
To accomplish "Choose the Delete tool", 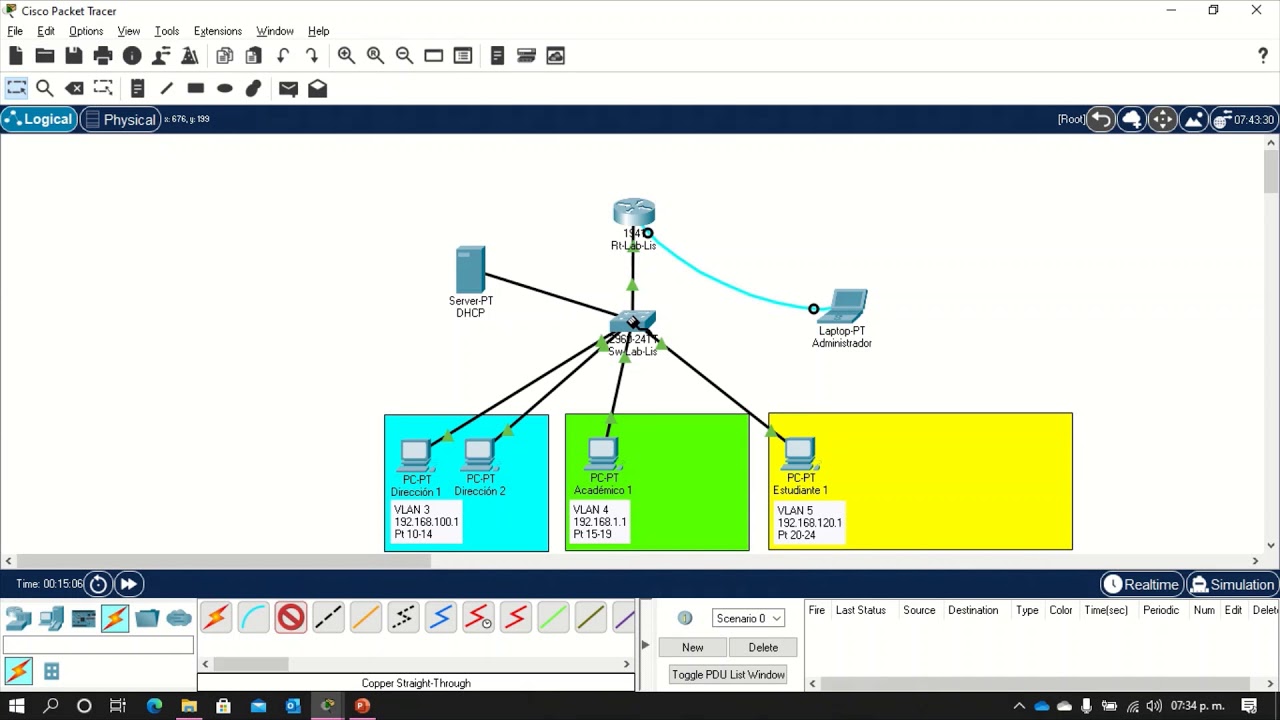I will click(x=74, y=88).
